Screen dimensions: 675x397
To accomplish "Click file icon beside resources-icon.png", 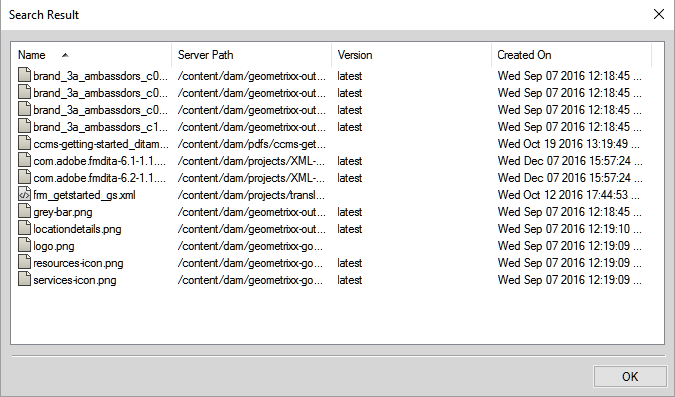I will coord(25,263).
